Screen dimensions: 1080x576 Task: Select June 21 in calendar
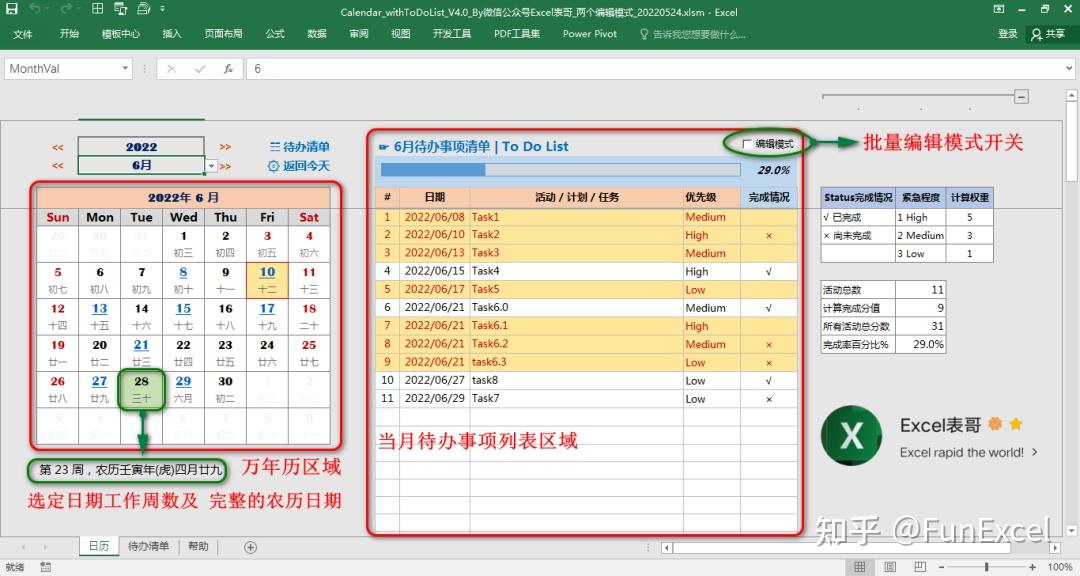pos(141,352)
